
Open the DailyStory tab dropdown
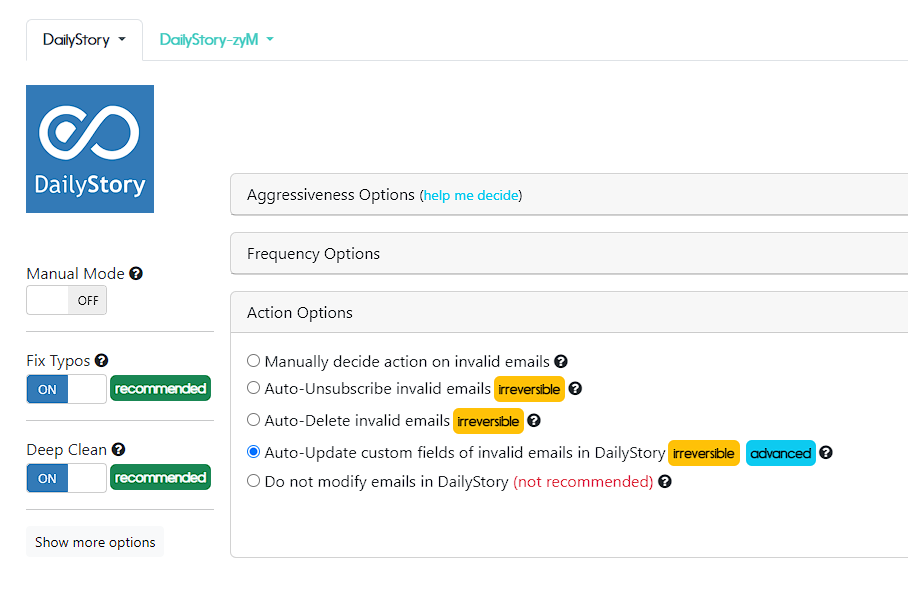85,40
